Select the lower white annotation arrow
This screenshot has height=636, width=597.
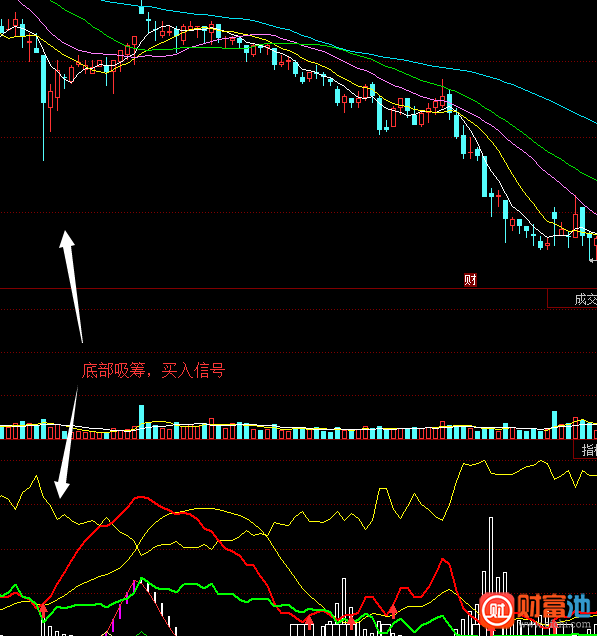tap(66, 442)
